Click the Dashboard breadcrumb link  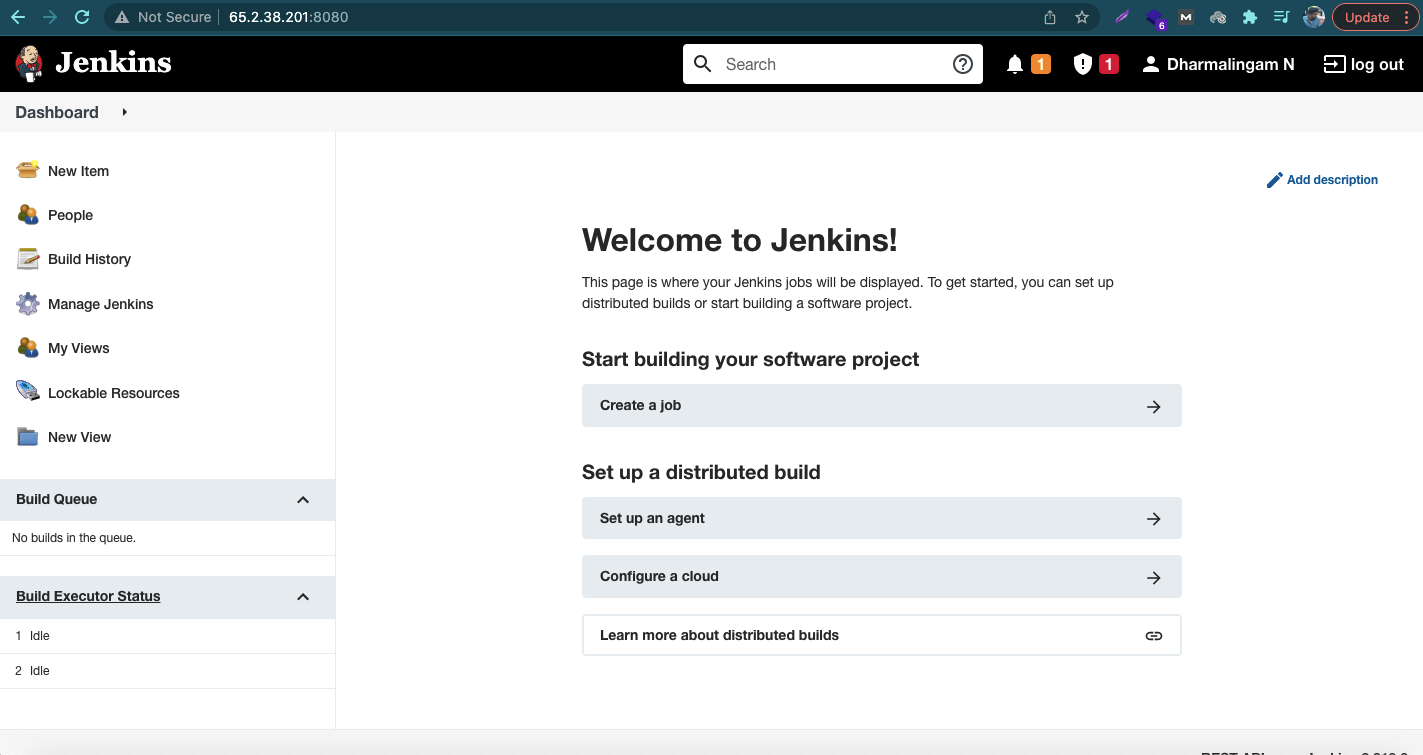tap(57, 112)
